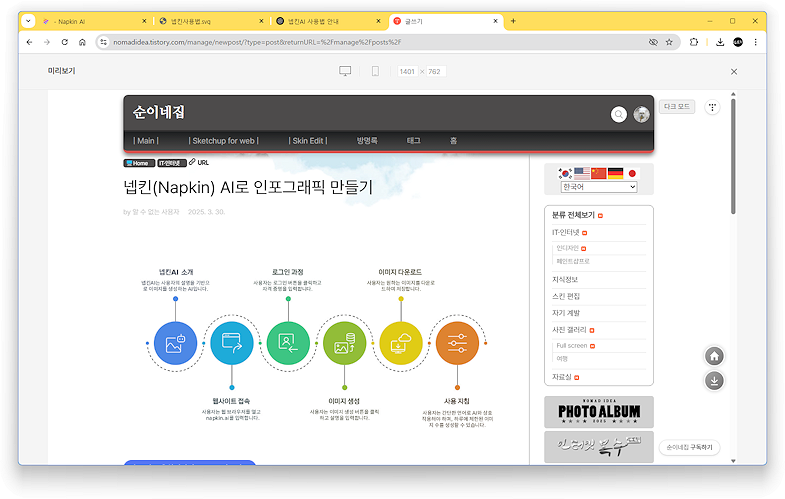Open the browser downloads icon
This screenshot has height=499, width=785.
click(x=720, y=42)
